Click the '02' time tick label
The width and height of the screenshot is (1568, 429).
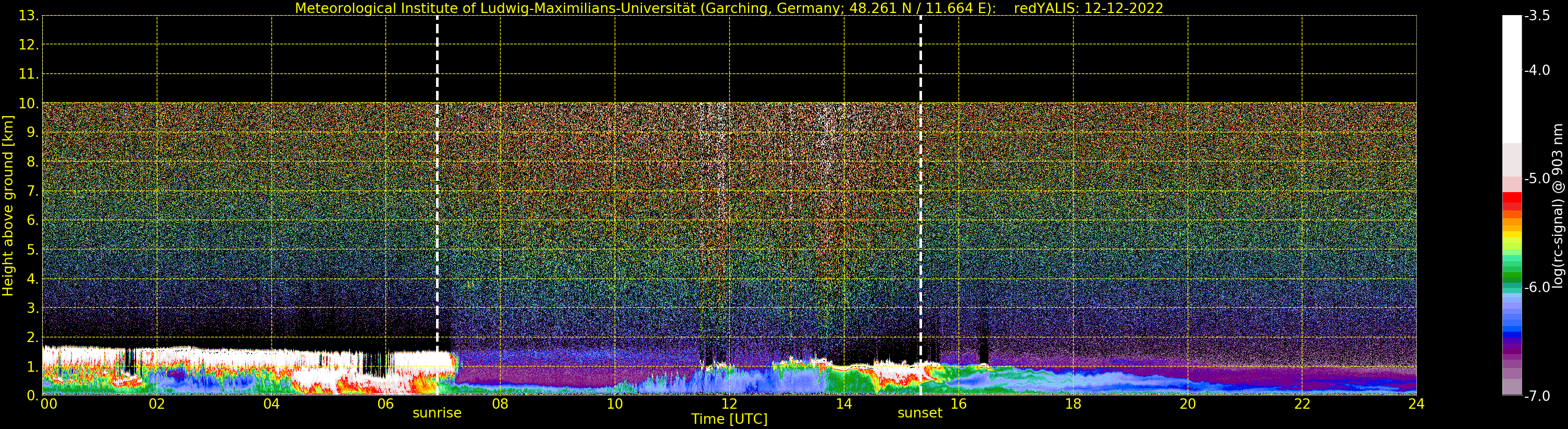(x=157, y=403)
